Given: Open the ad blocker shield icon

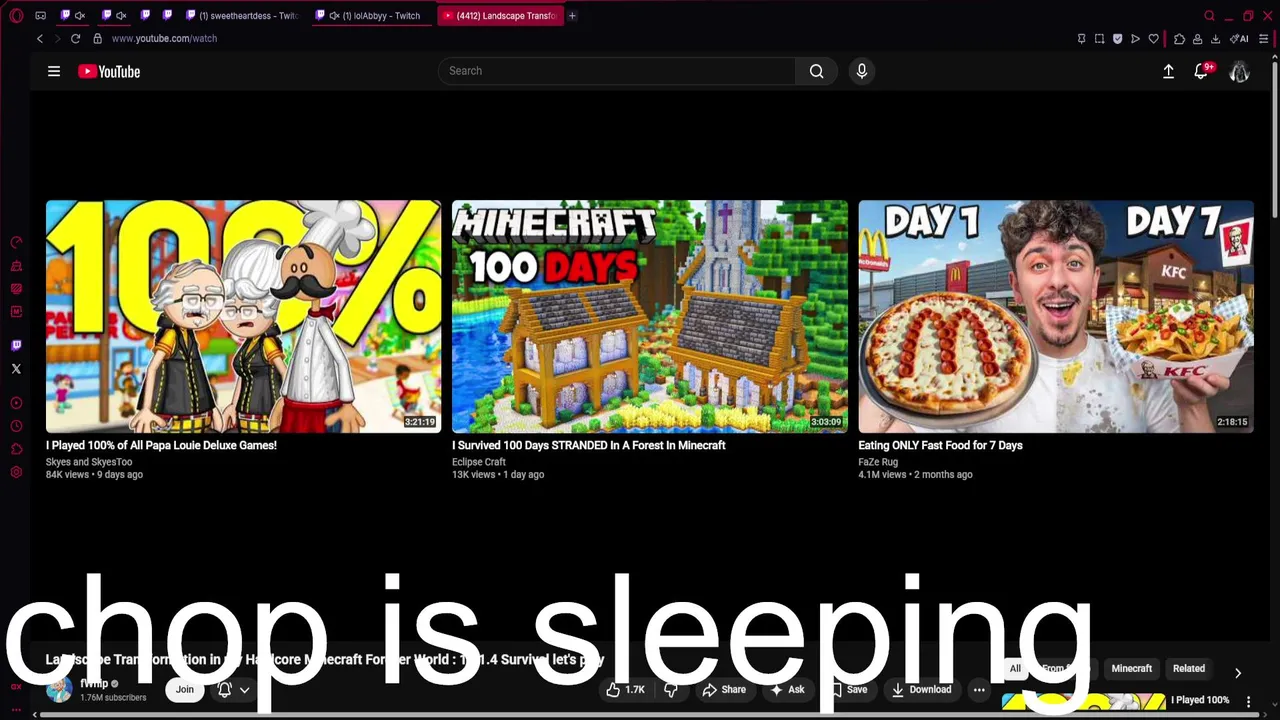Looking at the screenshot, I should [x=1117, y=39].
